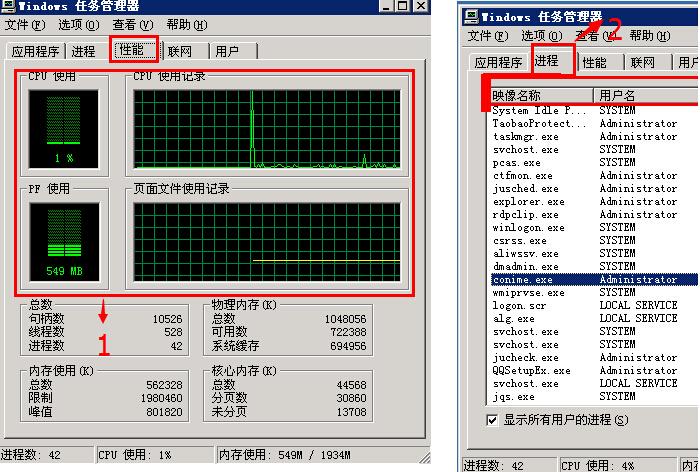Select 进程 tab in right window
The image size is (700, 472).
552,59
